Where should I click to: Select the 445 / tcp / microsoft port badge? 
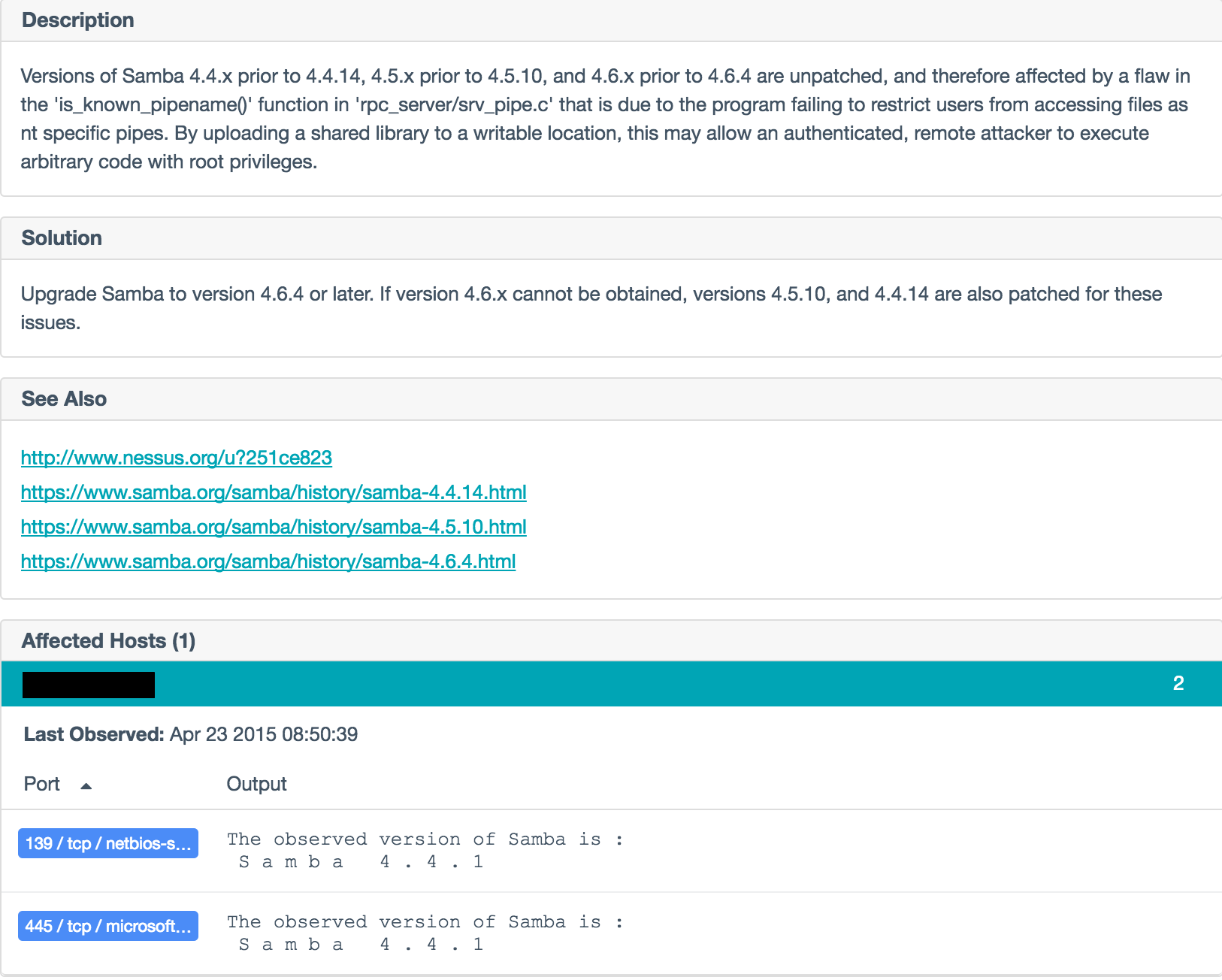tap(108, 926)
